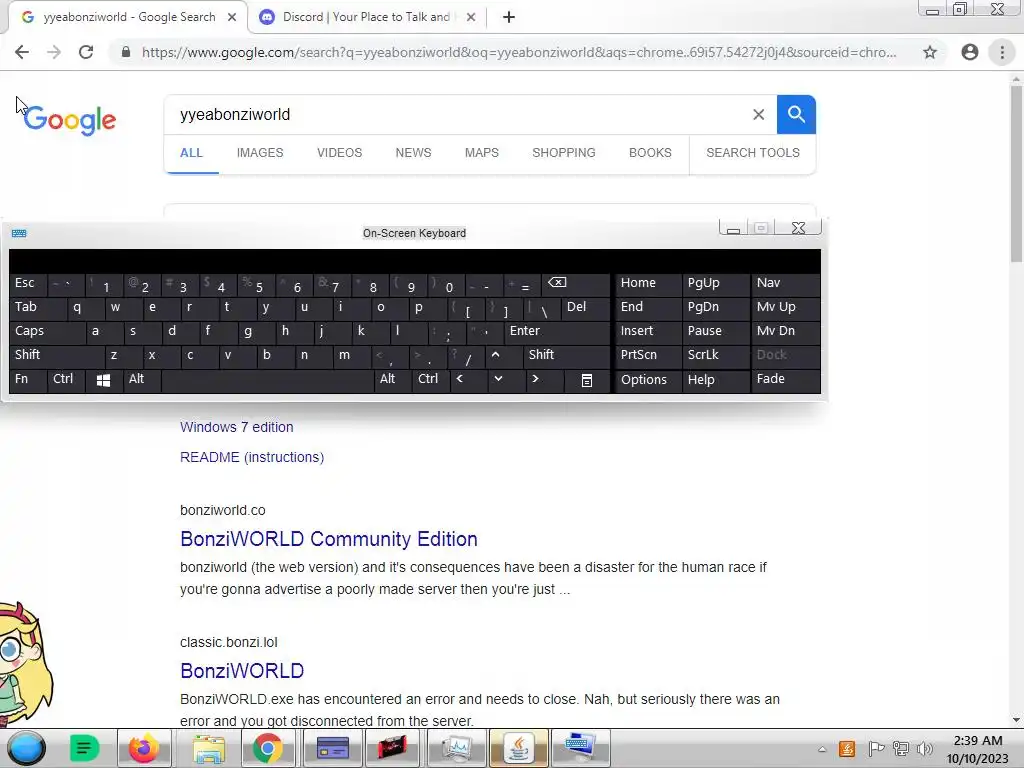The image size is (1024, 768).
Task: Click the PrtScn key on keyboard
Action: (648, 355)
